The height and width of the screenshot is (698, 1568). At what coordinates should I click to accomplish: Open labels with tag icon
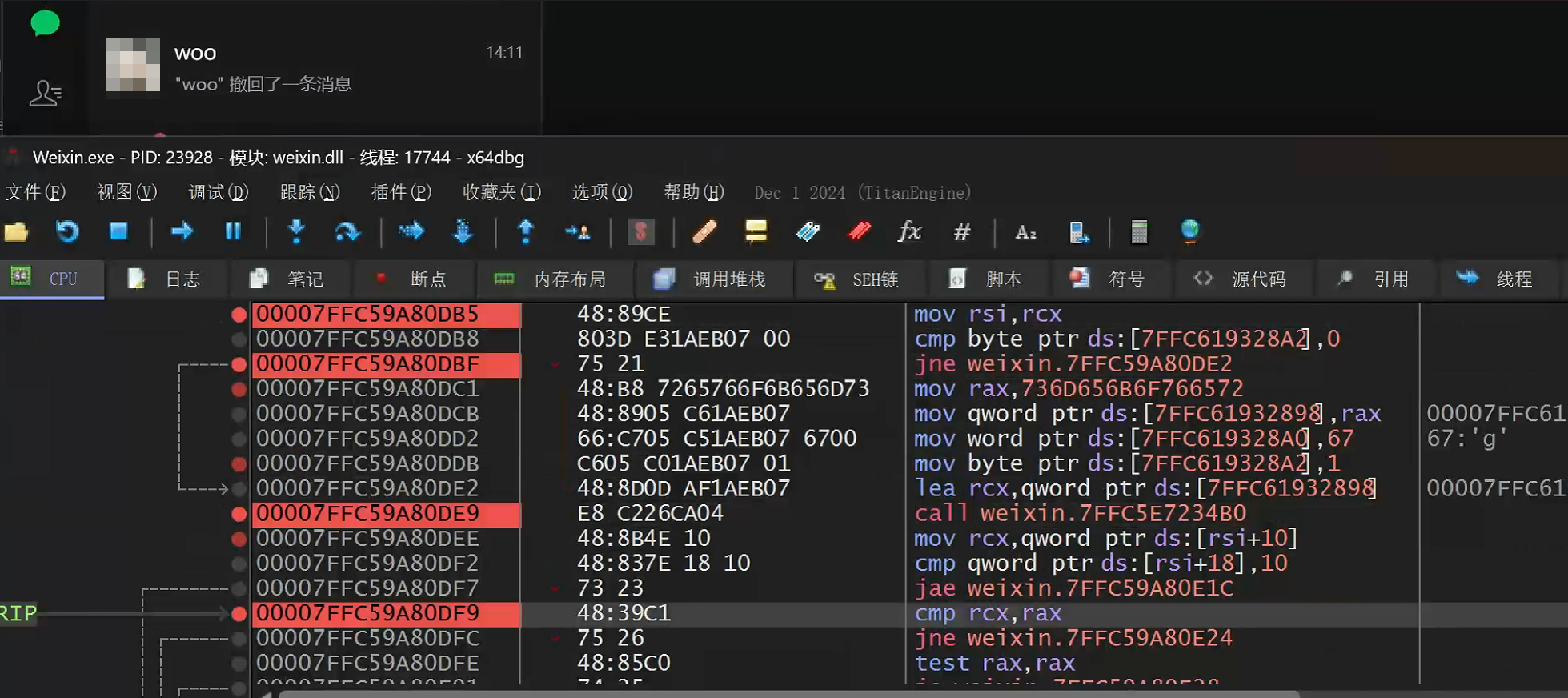coord(808,232)
